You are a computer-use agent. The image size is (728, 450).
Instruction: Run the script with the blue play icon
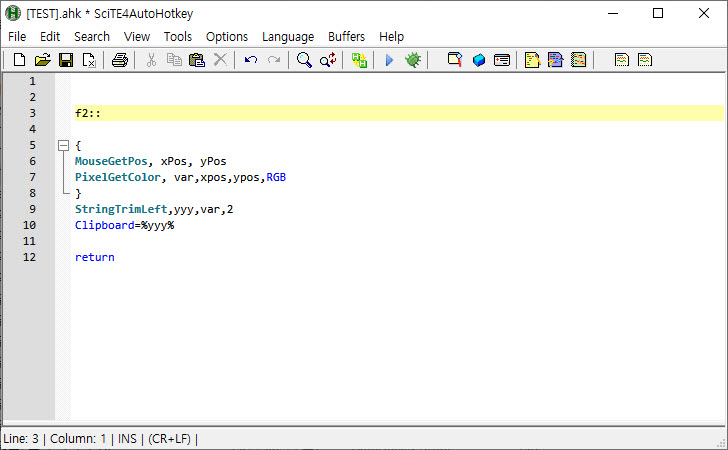(x=390, y=60)
